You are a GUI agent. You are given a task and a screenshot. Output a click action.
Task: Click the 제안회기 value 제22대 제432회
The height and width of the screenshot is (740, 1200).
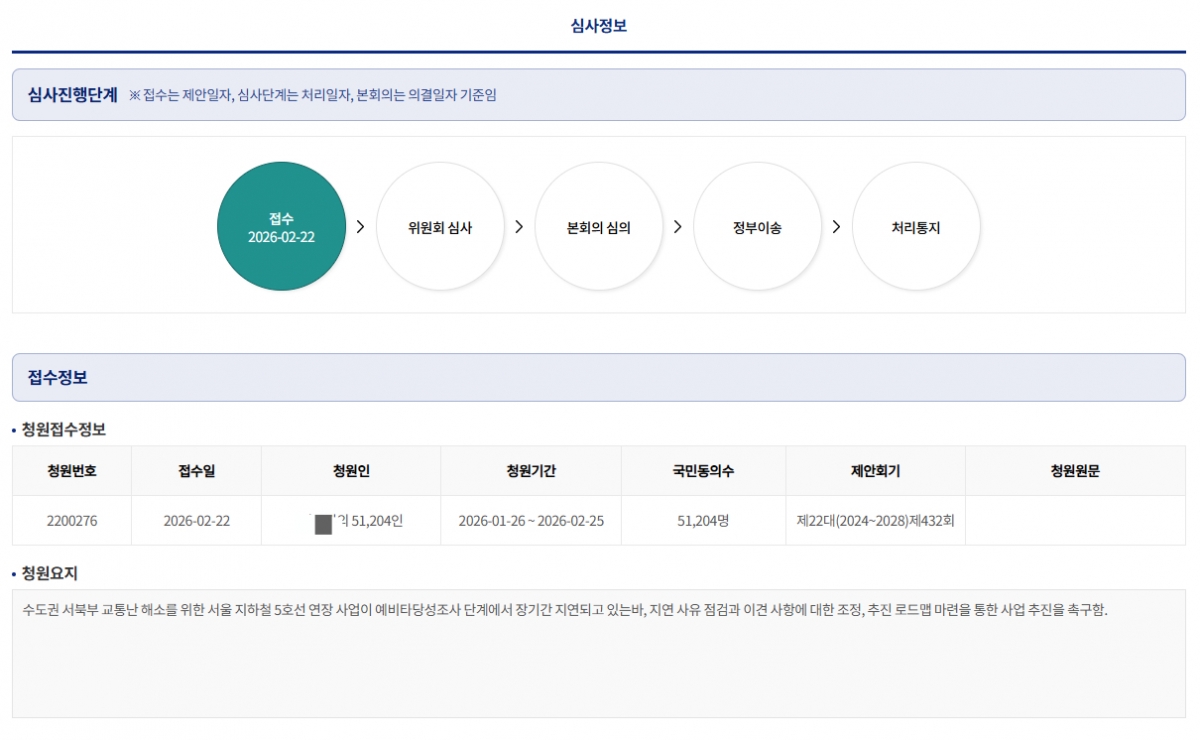tap(875, 521)
